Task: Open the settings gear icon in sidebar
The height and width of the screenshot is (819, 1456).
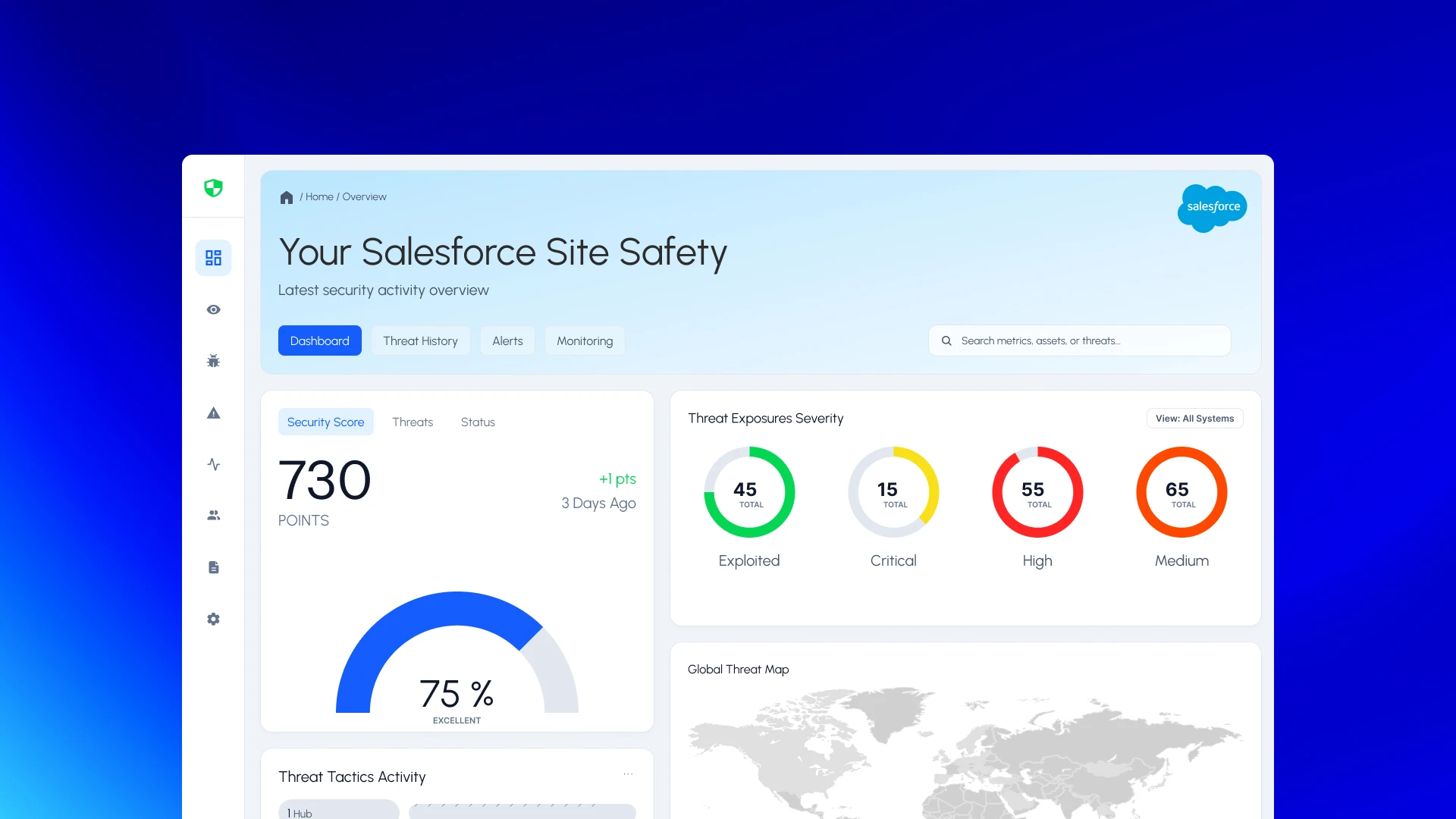Action: pos(213,619)
